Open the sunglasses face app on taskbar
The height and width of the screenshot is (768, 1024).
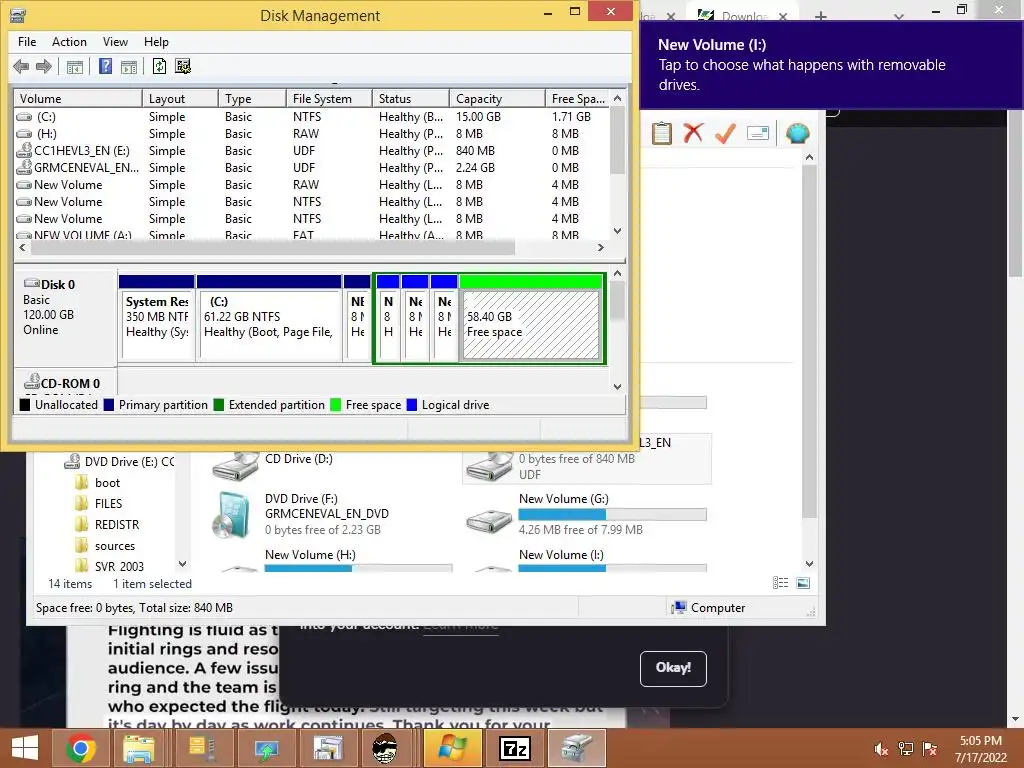pos(385,748)
